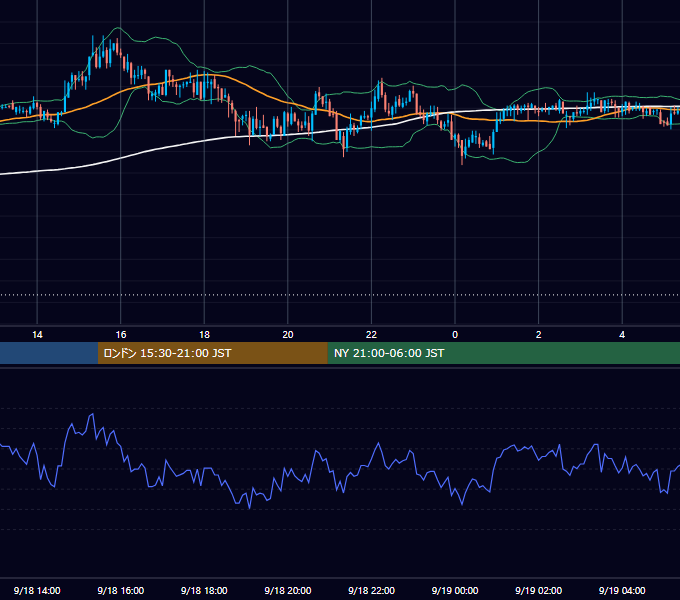Click the 9/19 04:00 indicator axis label
The height and width of the screenshot is (600, 680).
point(622,590)
